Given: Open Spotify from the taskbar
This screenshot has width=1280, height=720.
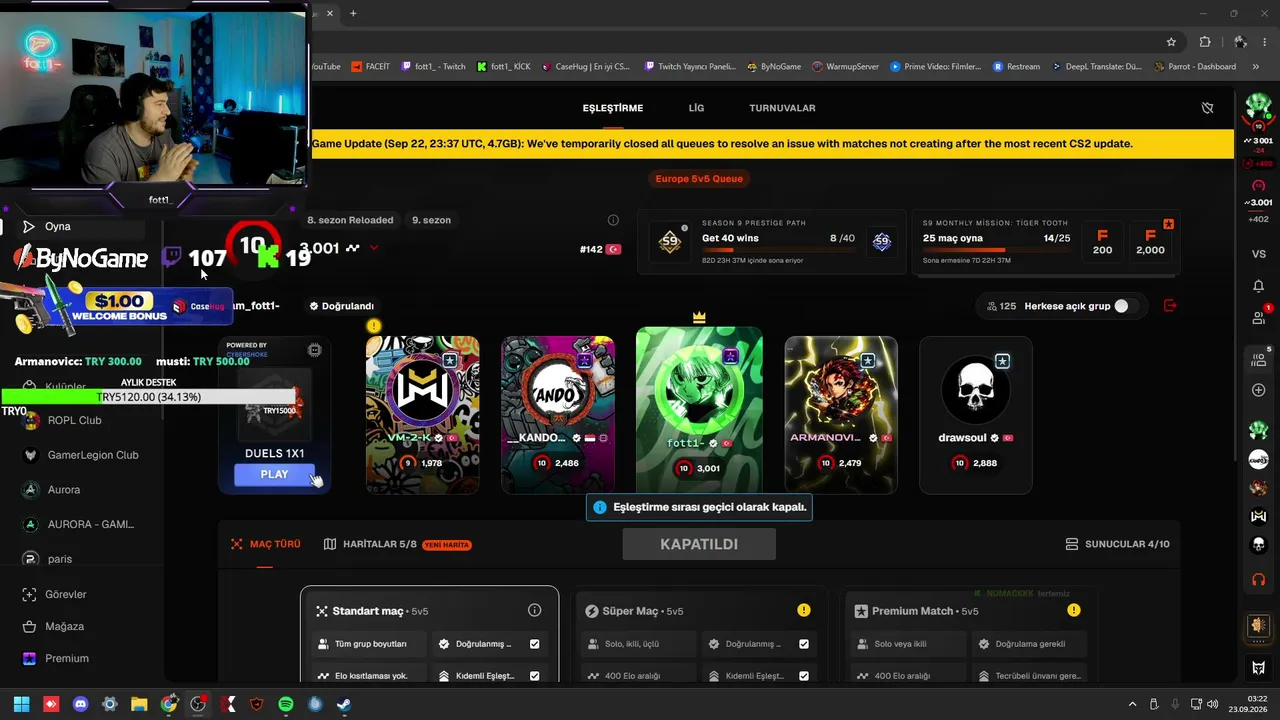Looking at the screenshot, I should tap(285, 704).
